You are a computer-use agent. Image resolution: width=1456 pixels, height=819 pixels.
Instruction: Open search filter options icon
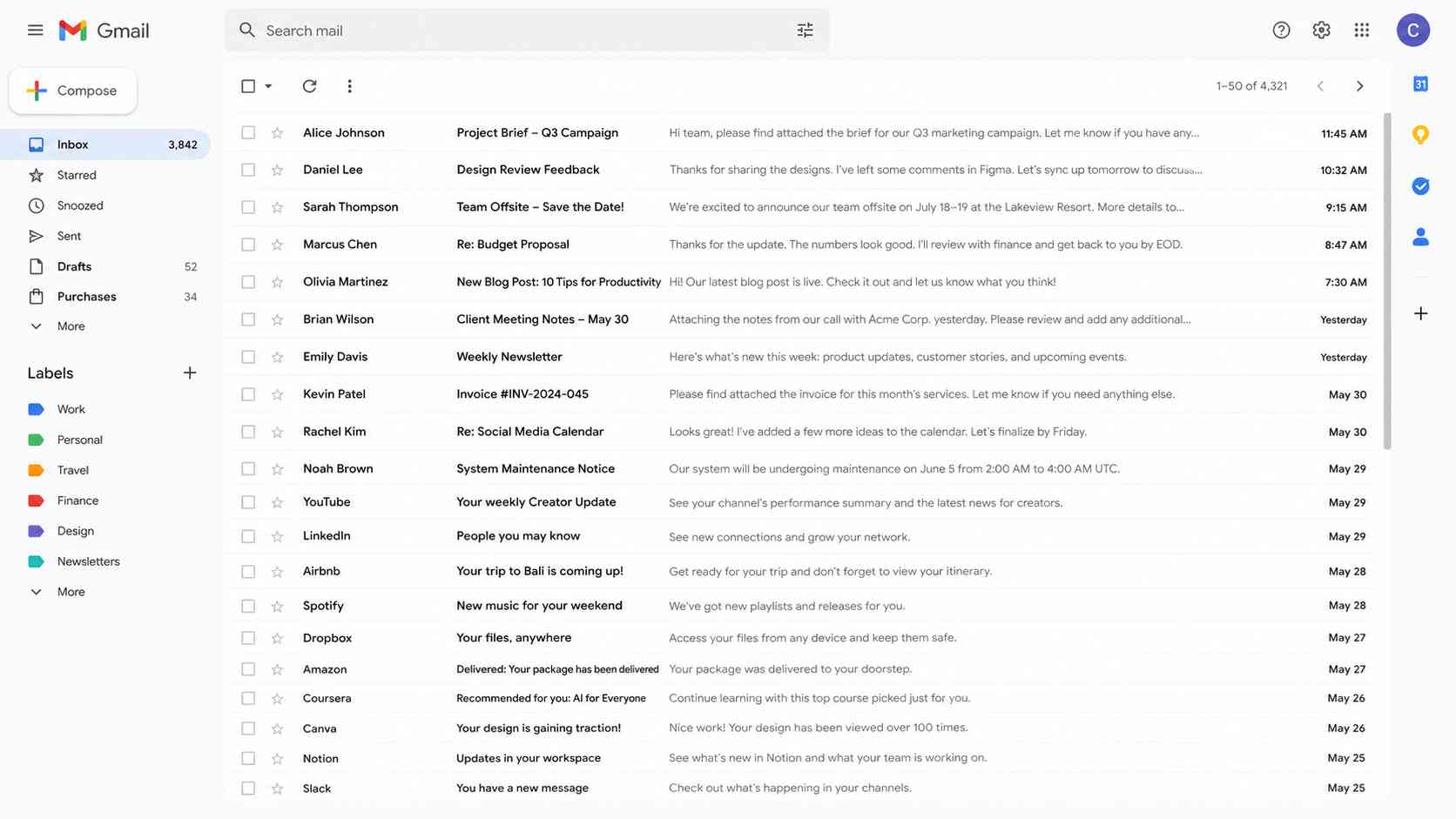coord(805,30)
